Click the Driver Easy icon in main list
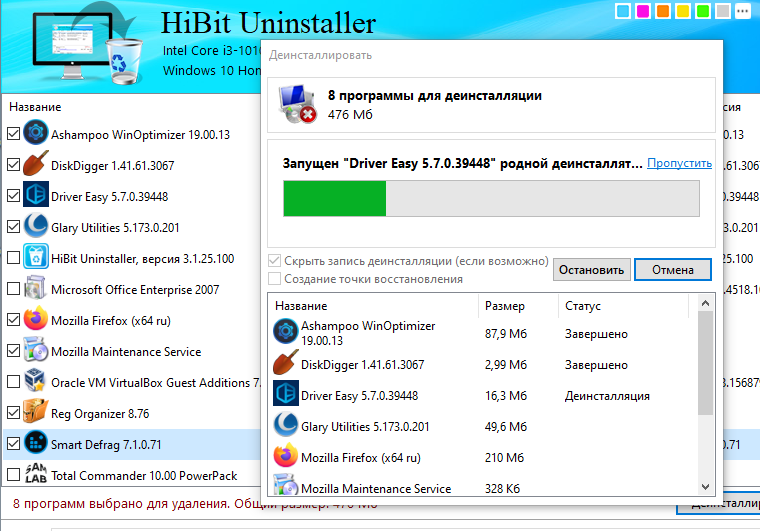The height and width of the screenshot is (531, 760). (36, 194)
